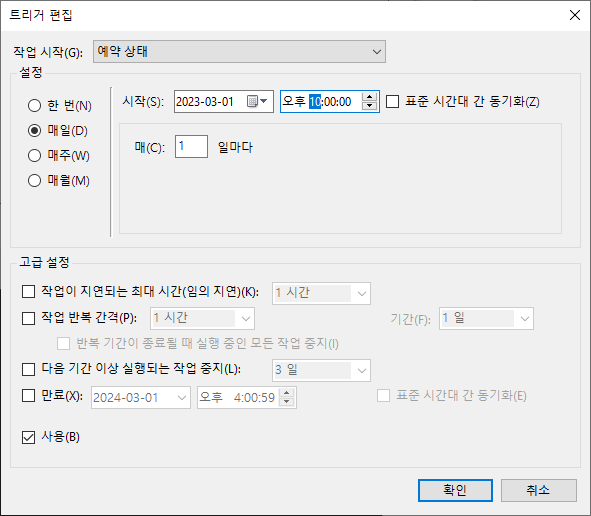591x516 pixels.
Task: Open the 작업 시작(G) dropdown showing 예약 상태
Action: click(239, 51)
